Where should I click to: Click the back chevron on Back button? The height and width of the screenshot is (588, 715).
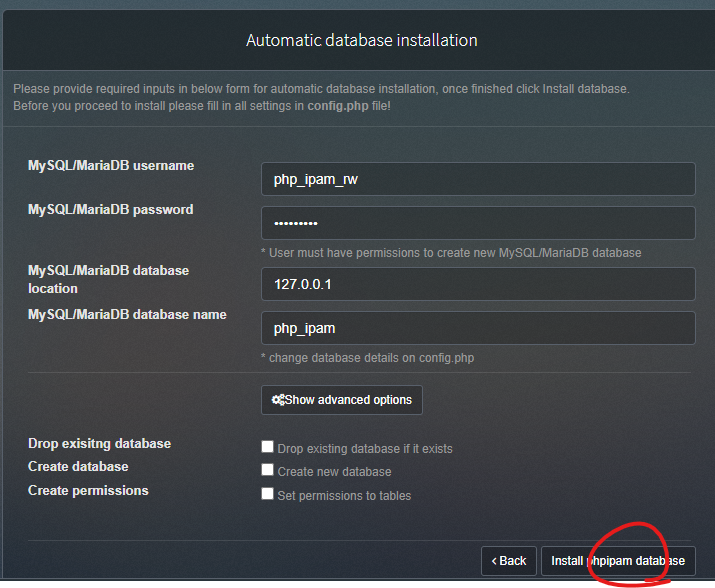coord(494,561)
